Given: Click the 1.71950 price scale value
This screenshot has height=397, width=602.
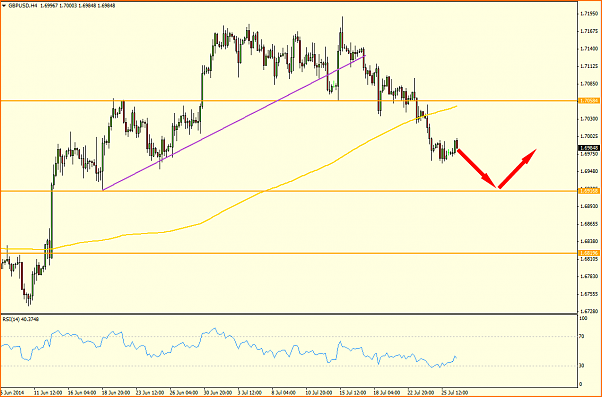Looking at the screenshot, I should [x=590, y=13].
